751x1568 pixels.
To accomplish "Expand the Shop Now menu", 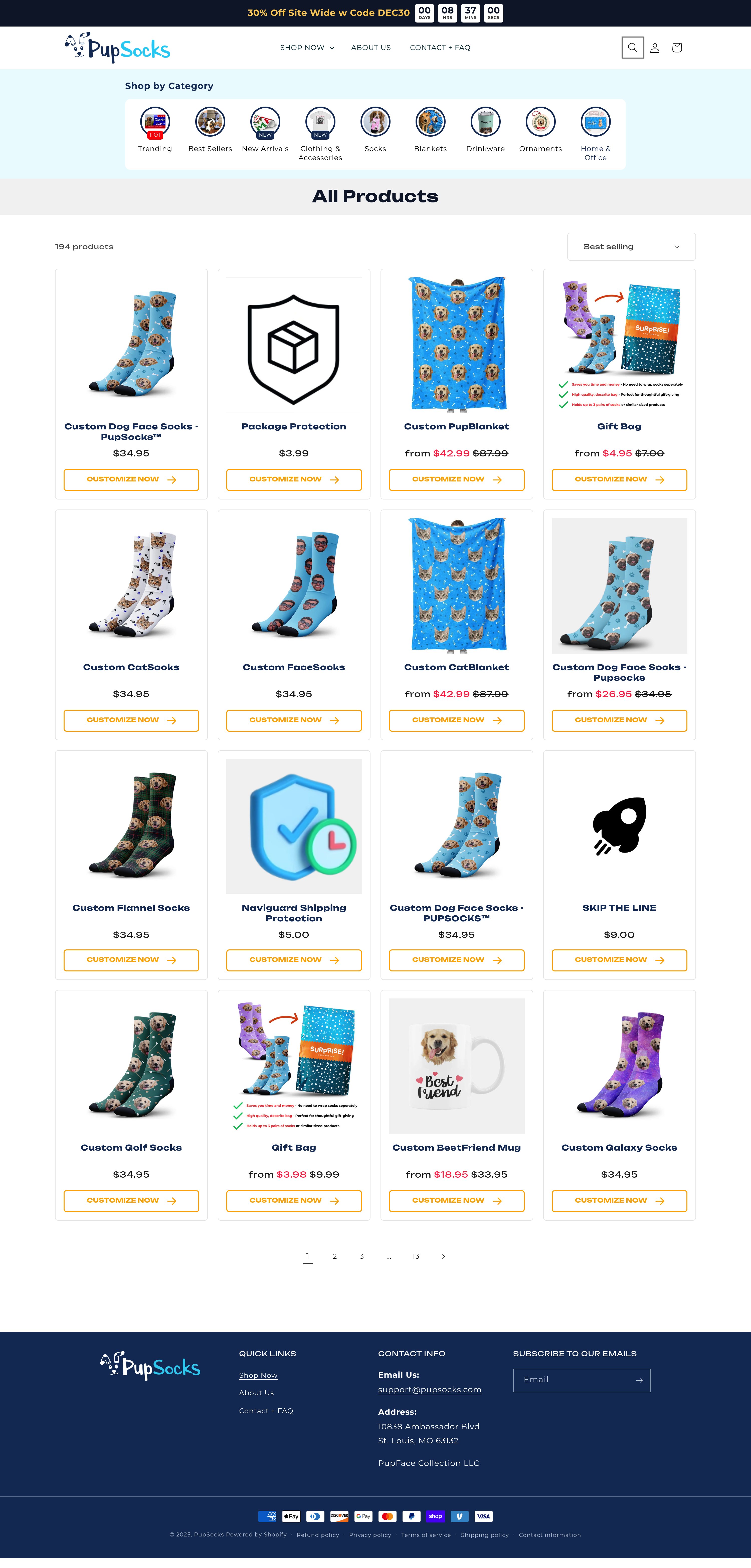I will (307, 48).
